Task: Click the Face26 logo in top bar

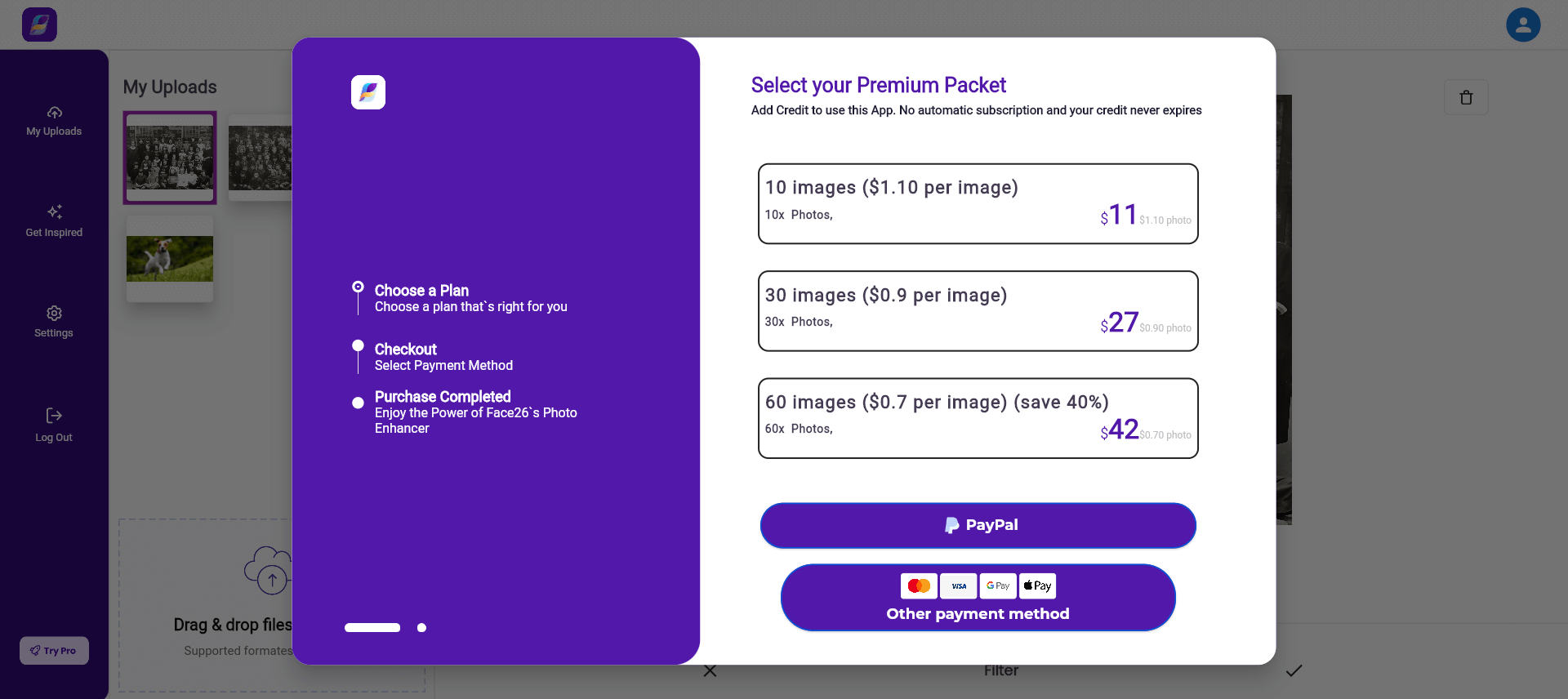Action: 39,24
